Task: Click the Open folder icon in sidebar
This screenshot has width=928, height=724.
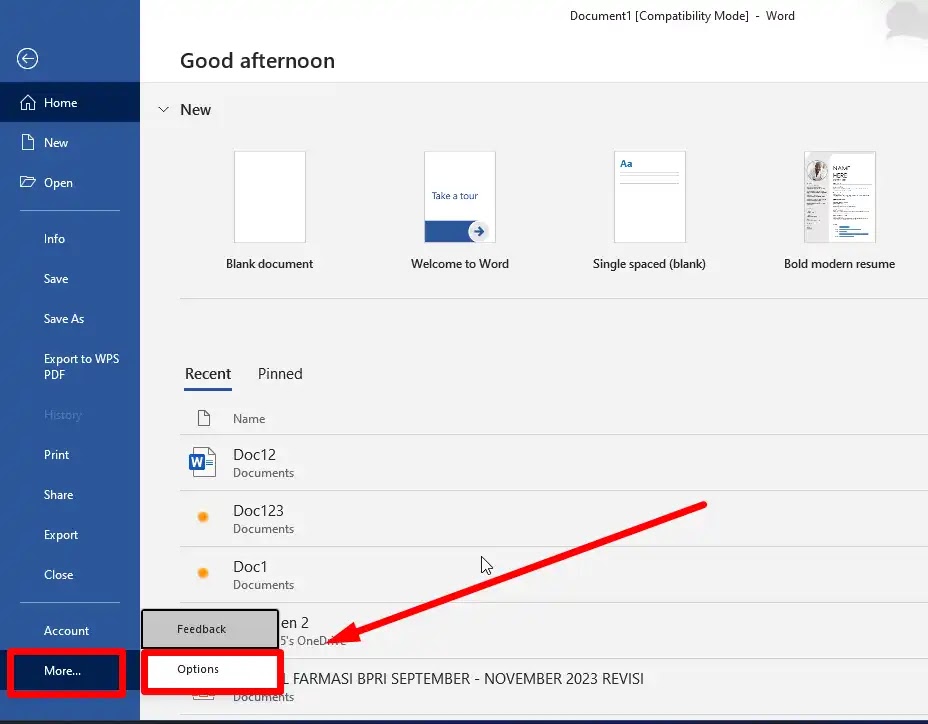Action: [x=27, y=182]
